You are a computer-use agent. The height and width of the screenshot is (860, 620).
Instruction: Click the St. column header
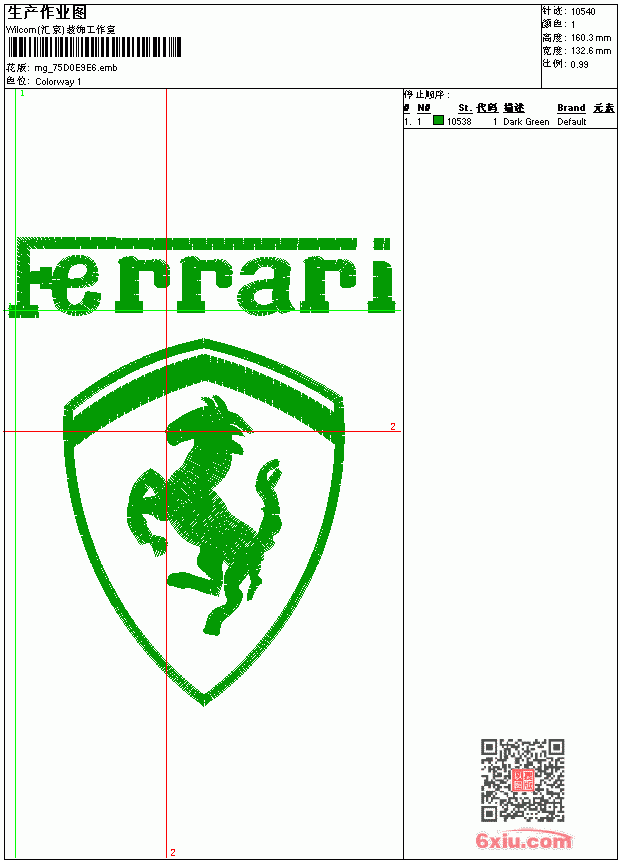(x=465, y=108)
